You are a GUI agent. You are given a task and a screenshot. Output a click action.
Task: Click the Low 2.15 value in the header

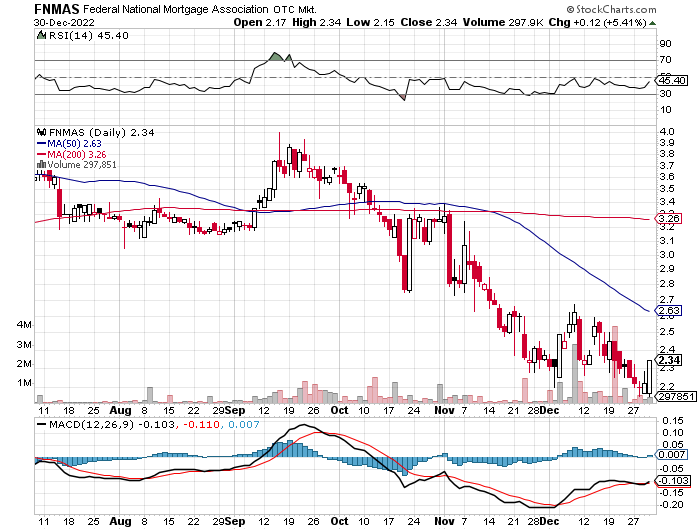(371, 22)
